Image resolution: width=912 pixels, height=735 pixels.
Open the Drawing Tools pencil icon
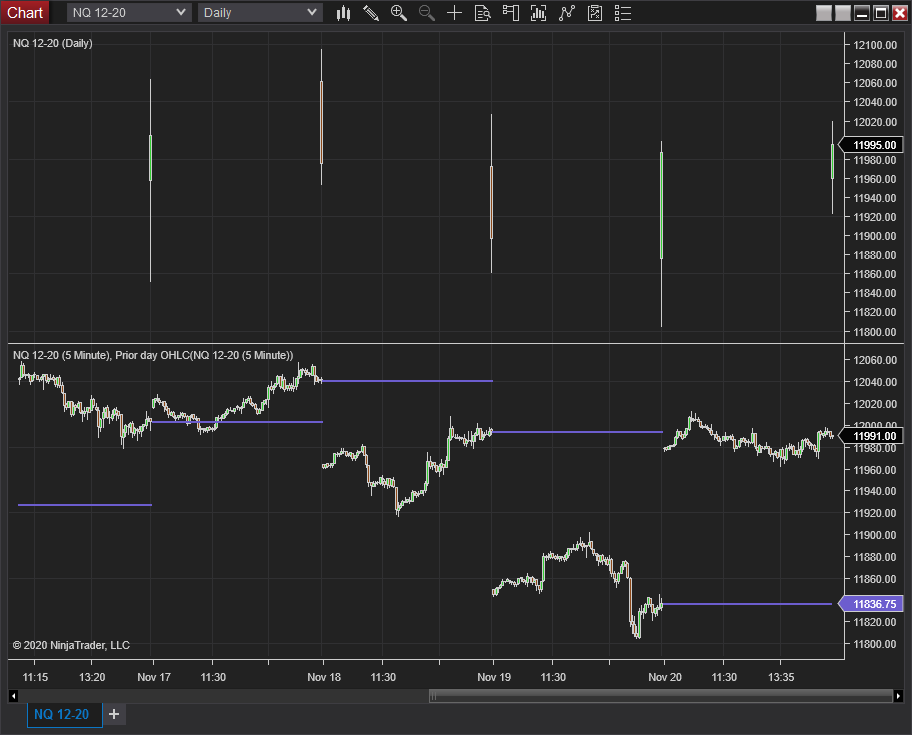[x=371, y=13]
